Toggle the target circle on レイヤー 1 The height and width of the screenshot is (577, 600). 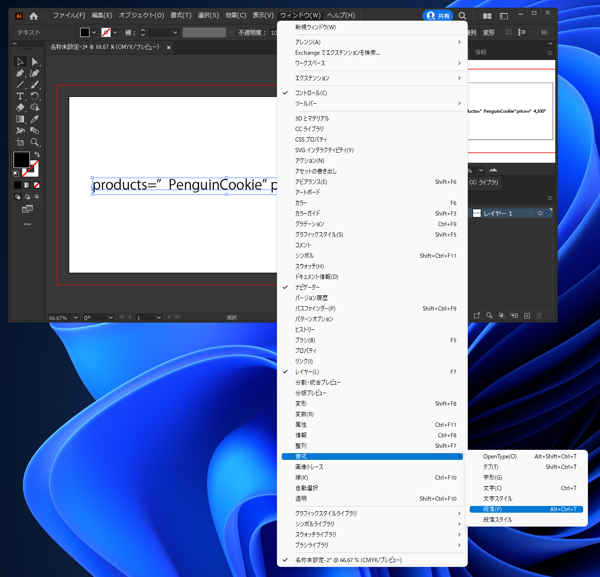click(540, 213)
